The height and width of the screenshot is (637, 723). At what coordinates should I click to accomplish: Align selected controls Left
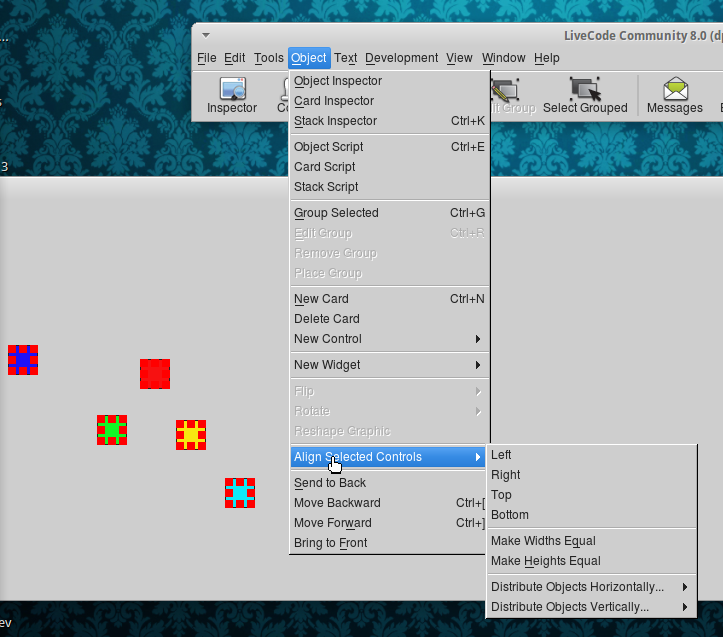pos(592,455)
